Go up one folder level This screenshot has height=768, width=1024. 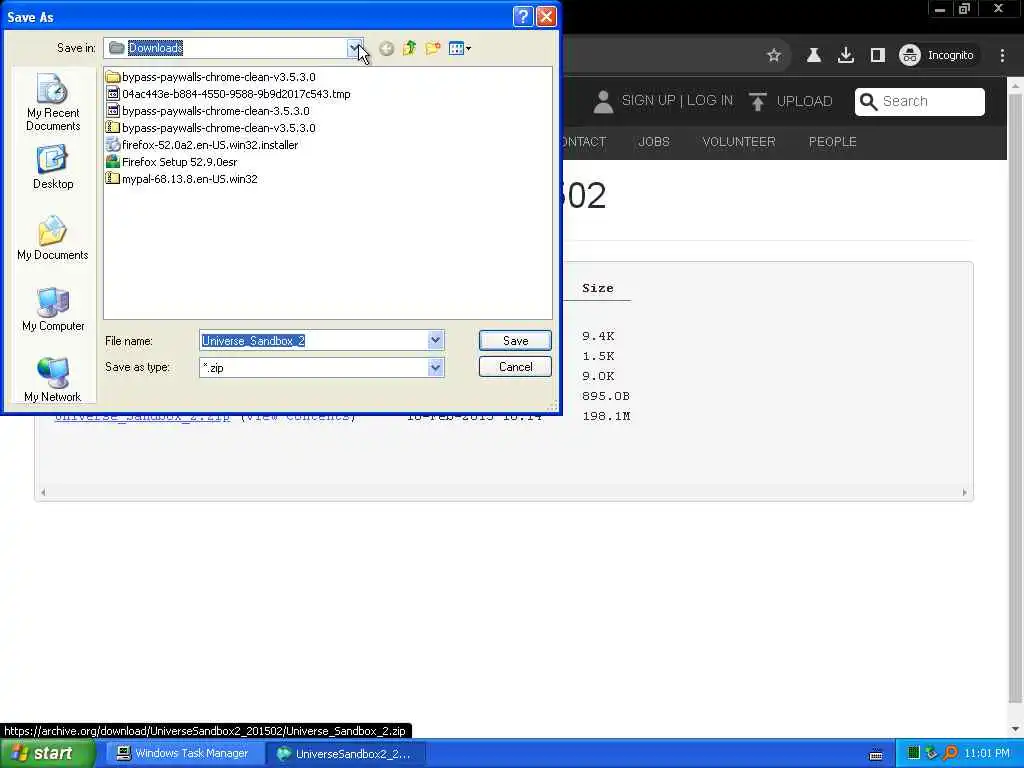[x=409, y=48]
